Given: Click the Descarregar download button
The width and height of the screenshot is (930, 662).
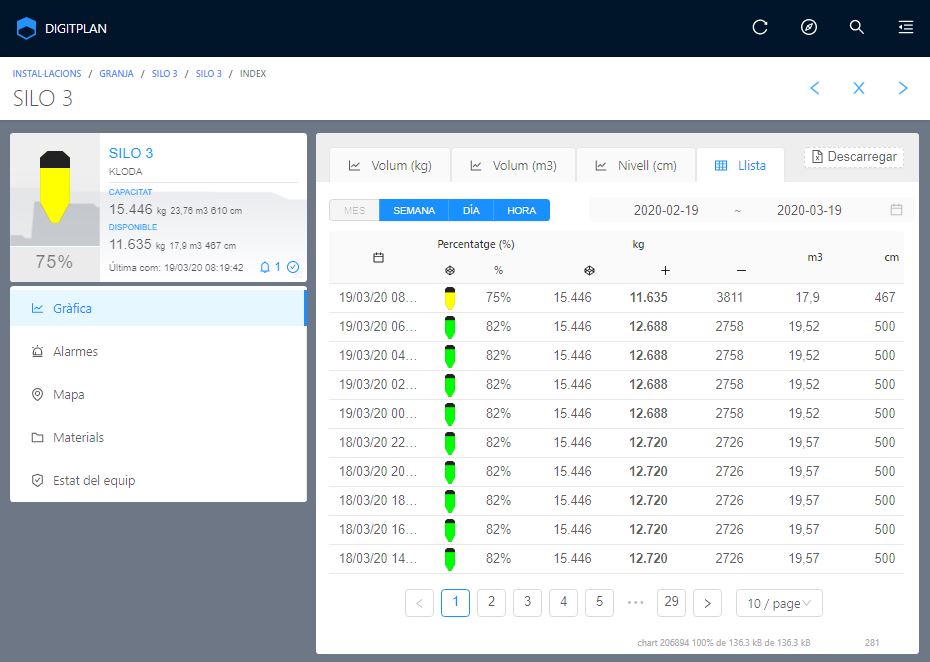Looking at the screenshot, I should pos(854,157).
